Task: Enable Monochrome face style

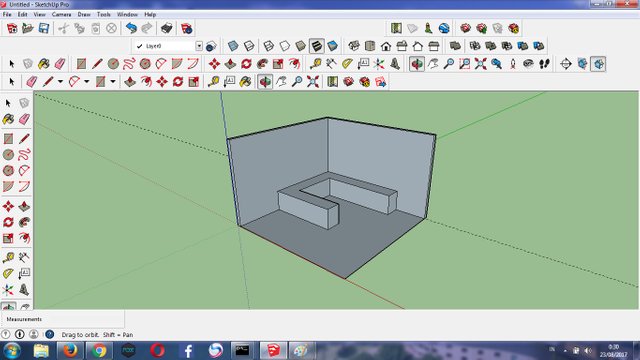Action: pyautogui.click(x=332, y=46)
